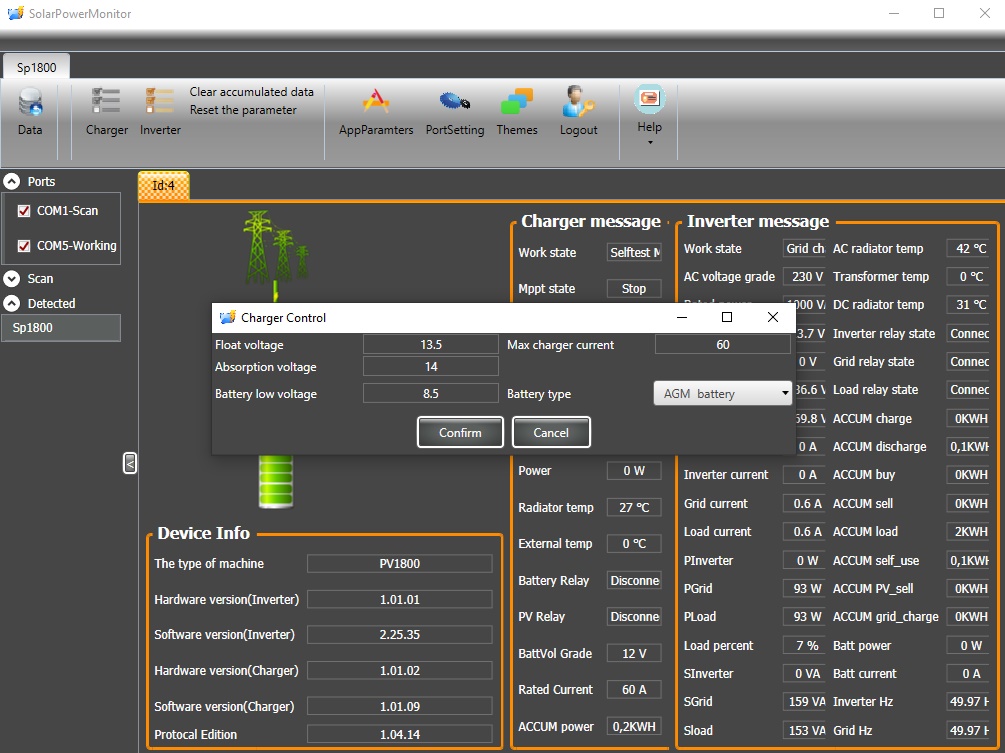The height and width of the screenshot is (753, 1005).
Task: Toggle the COM5-Working checkbox
Action: [24, 246]
